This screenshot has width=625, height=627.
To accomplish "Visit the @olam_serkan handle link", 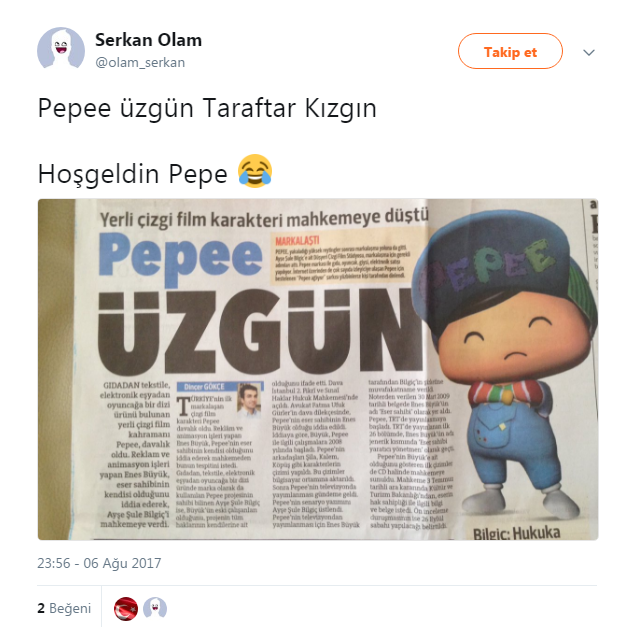I will click(x=140, y=63).
